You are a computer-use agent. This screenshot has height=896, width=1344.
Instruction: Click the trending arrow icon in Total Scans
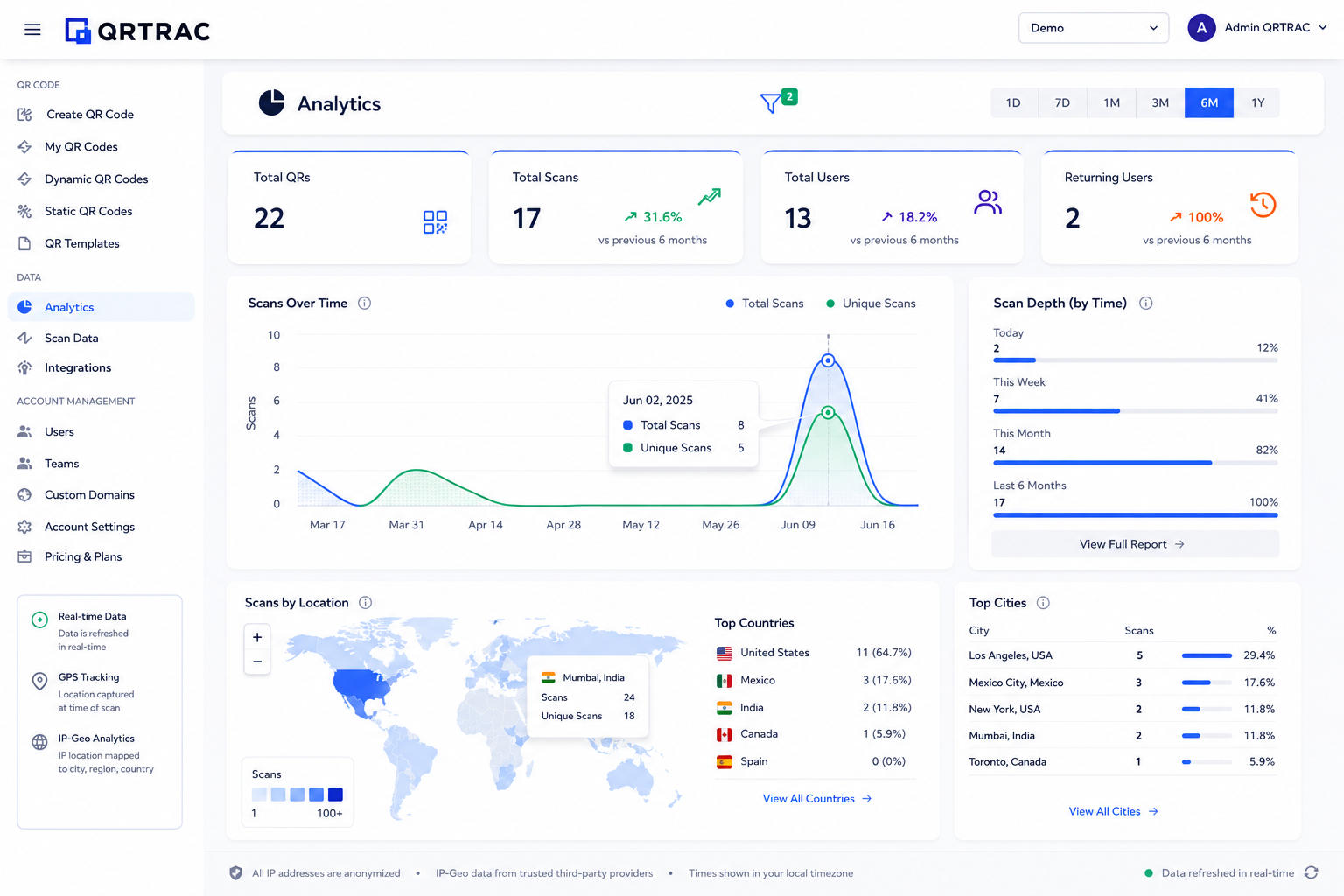click(710, 197)
